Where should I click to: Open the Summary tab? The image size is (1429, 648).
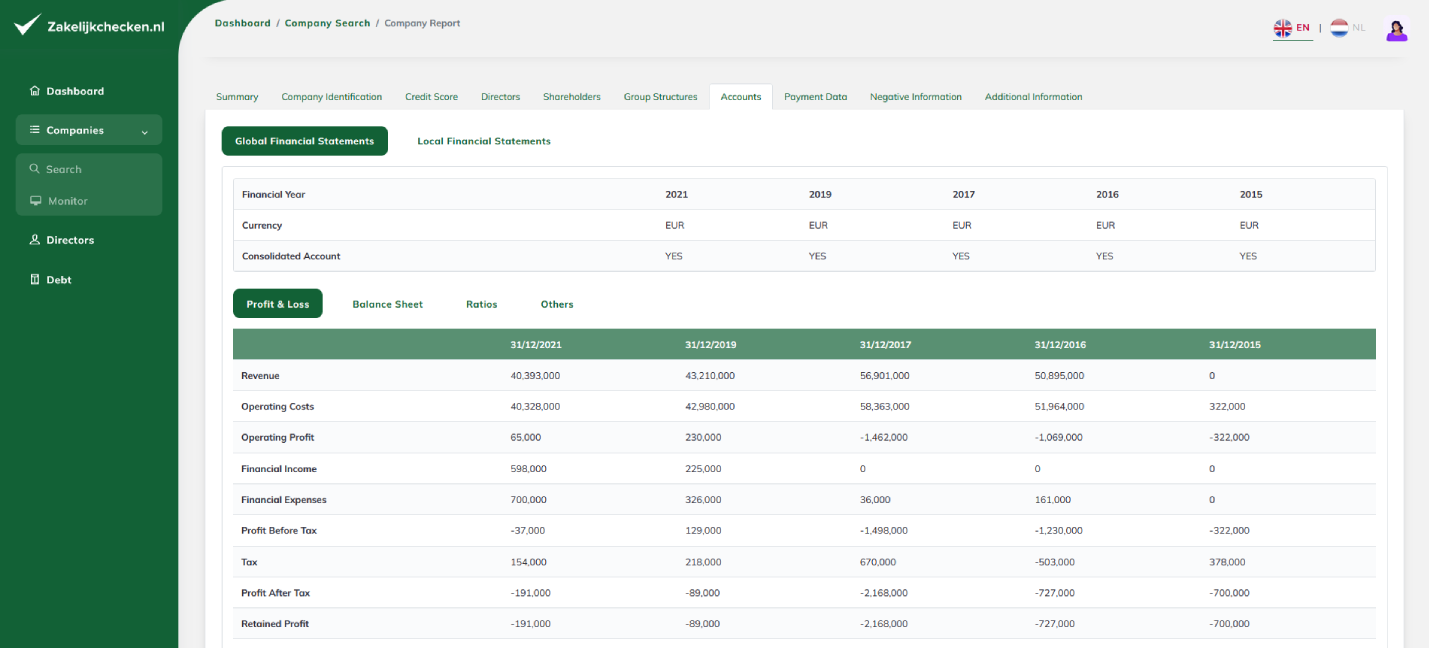[x=237, y=97]
